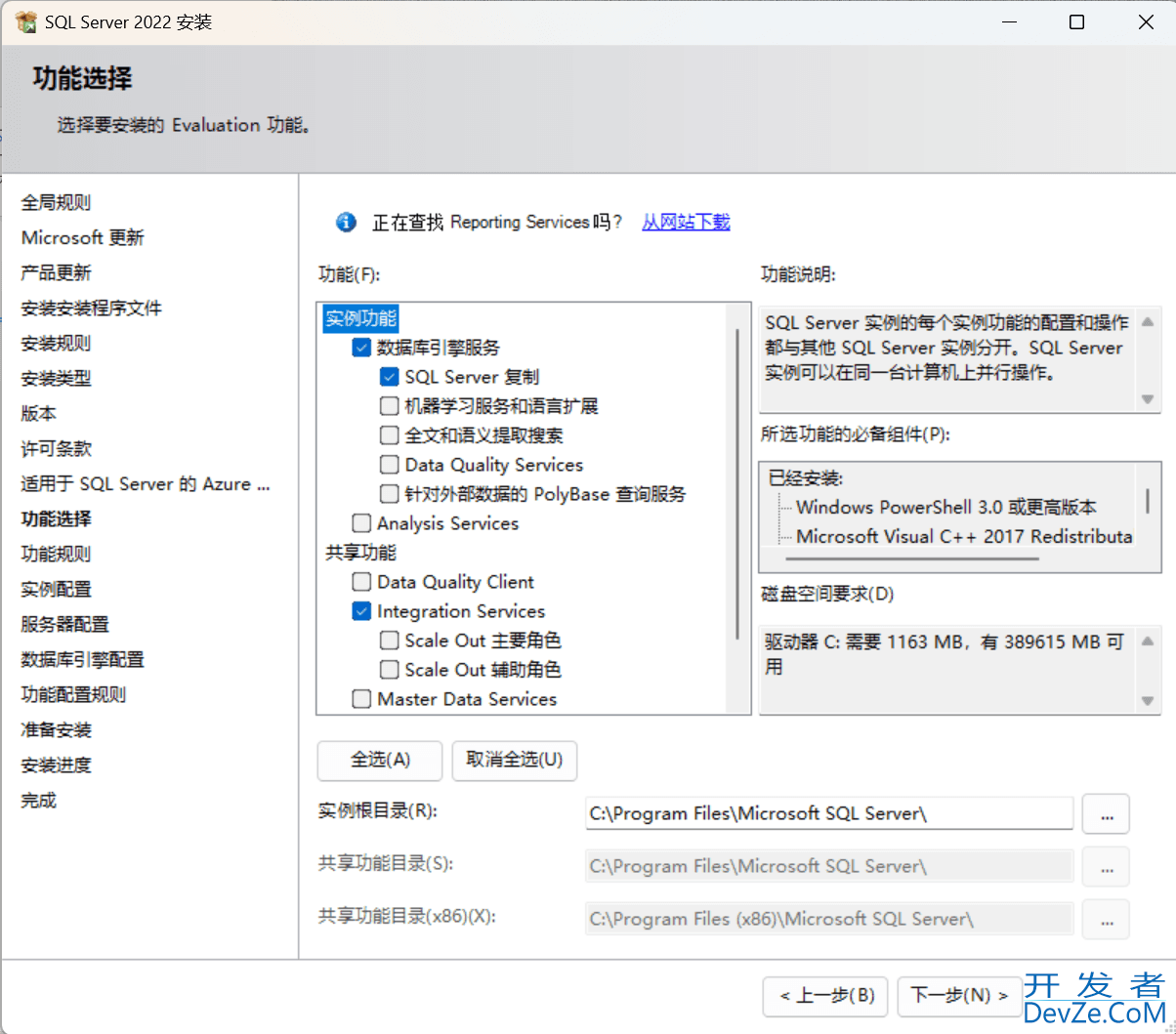This screenshot has width=1176, height=1034.
Task: Click the 全选(A) button
Action: (x=380, y=760)
